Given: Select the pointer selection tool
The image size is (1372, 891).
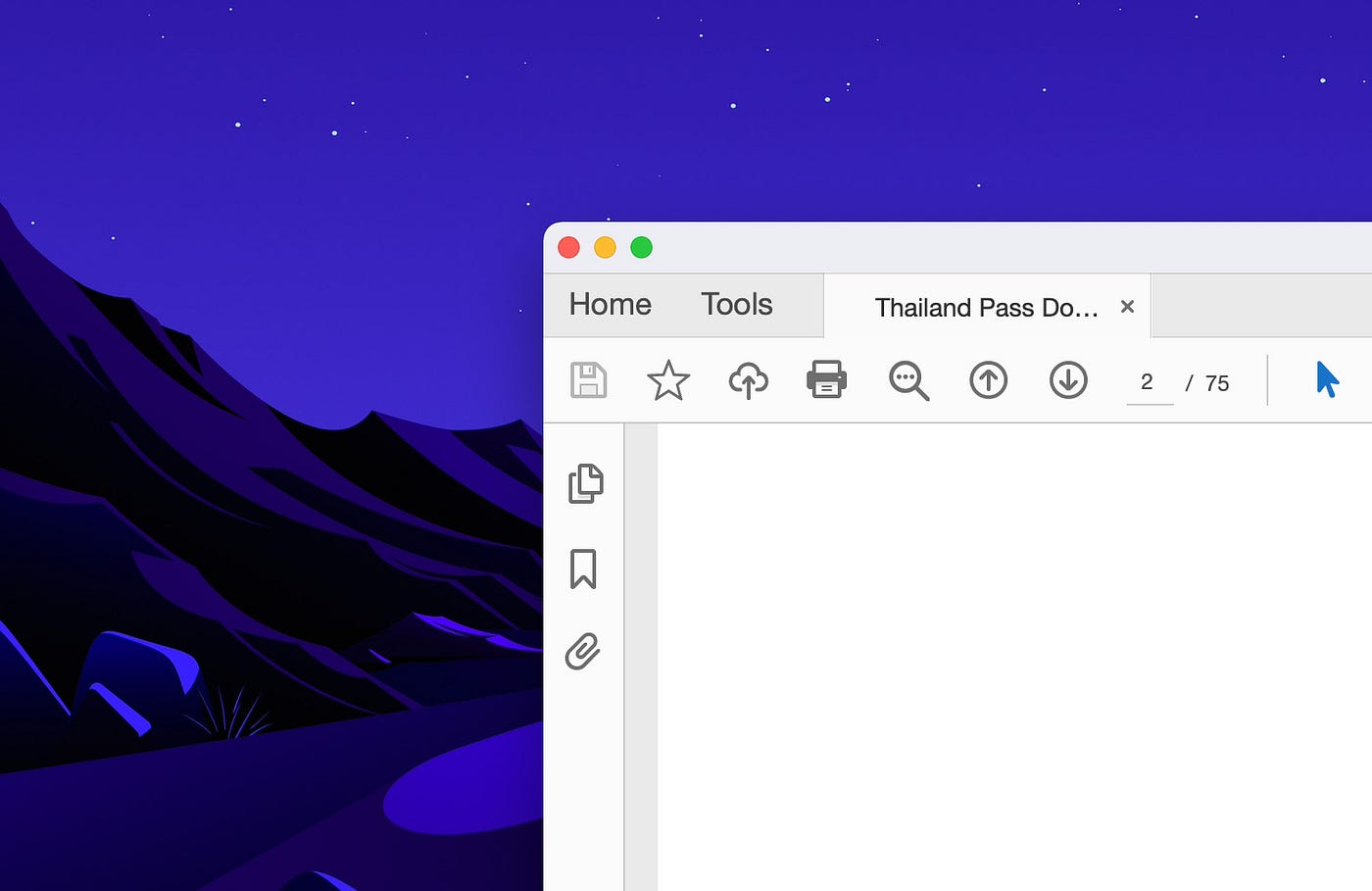Looking at the screenshot, I should [1328, 380].
